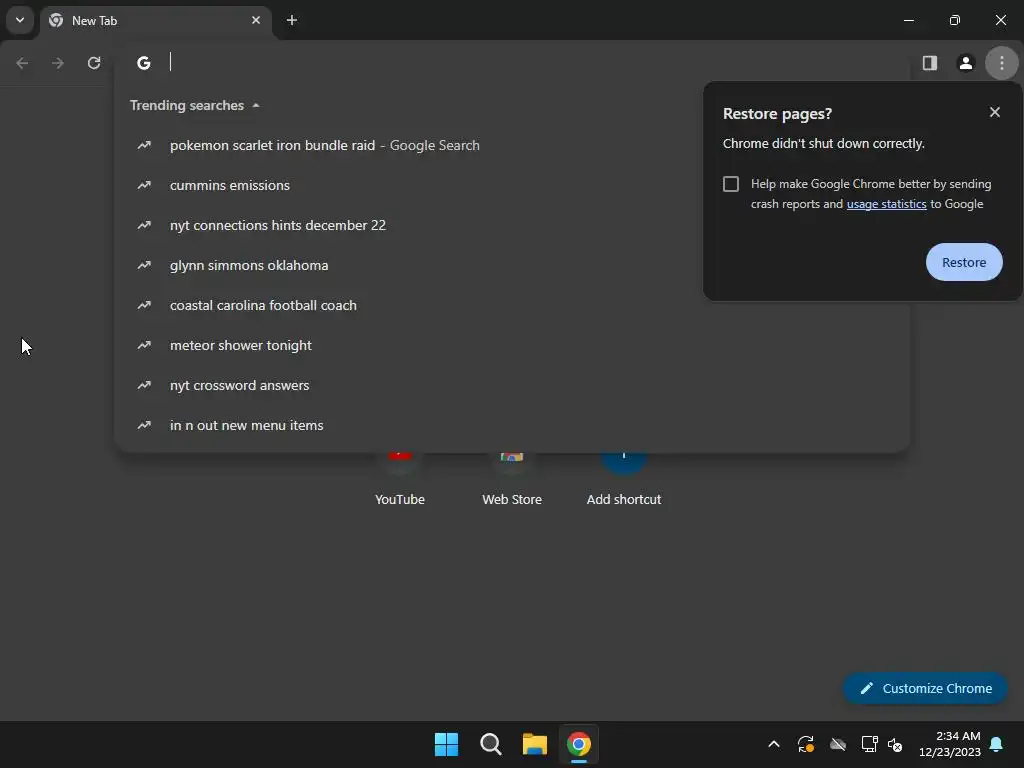Click the Google G icon in address bar
The image size is (1024, 768).
(144, 63)
